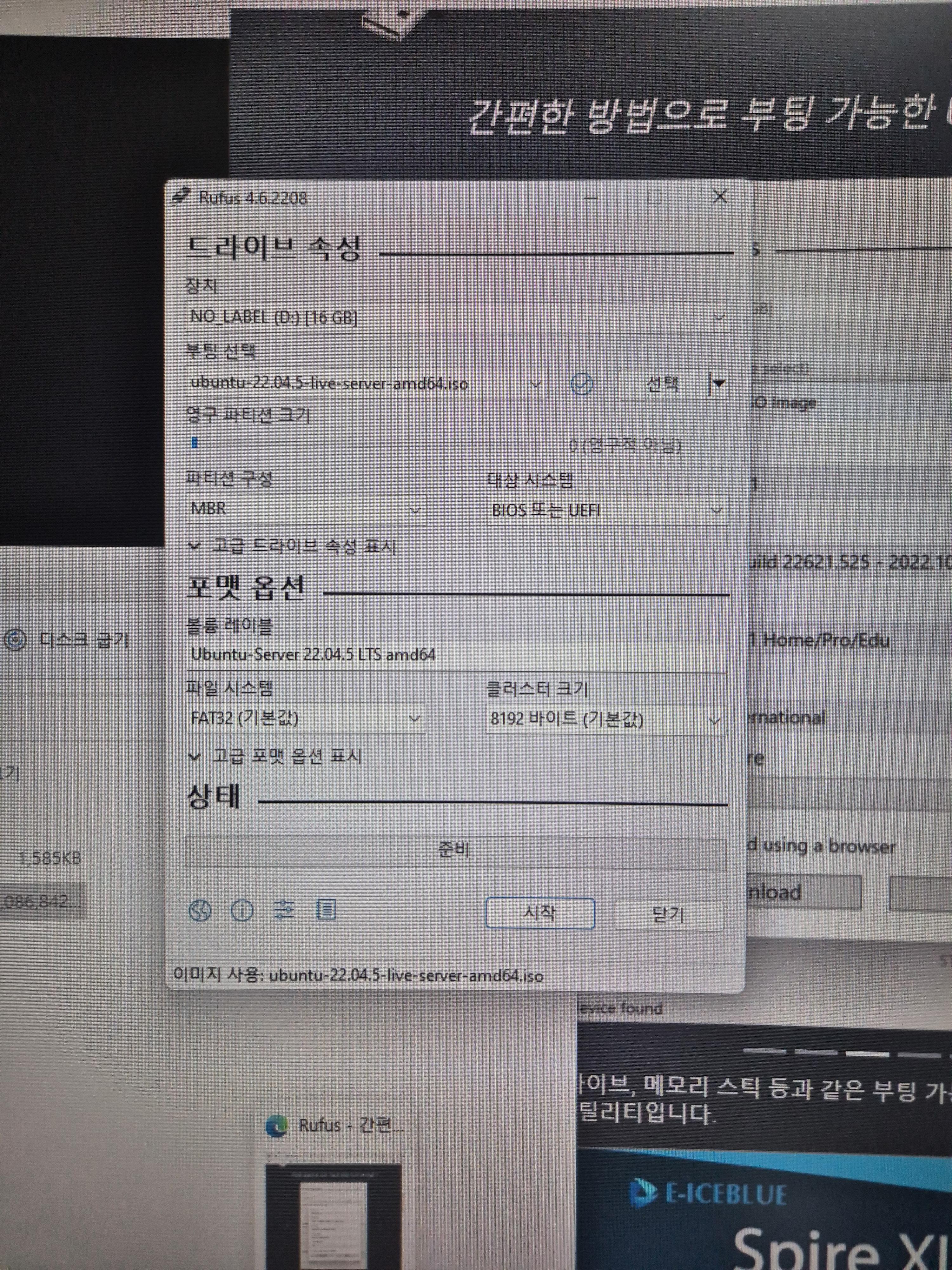
Task: Open the 장치 device dropdown
Action: coord(457,317)
